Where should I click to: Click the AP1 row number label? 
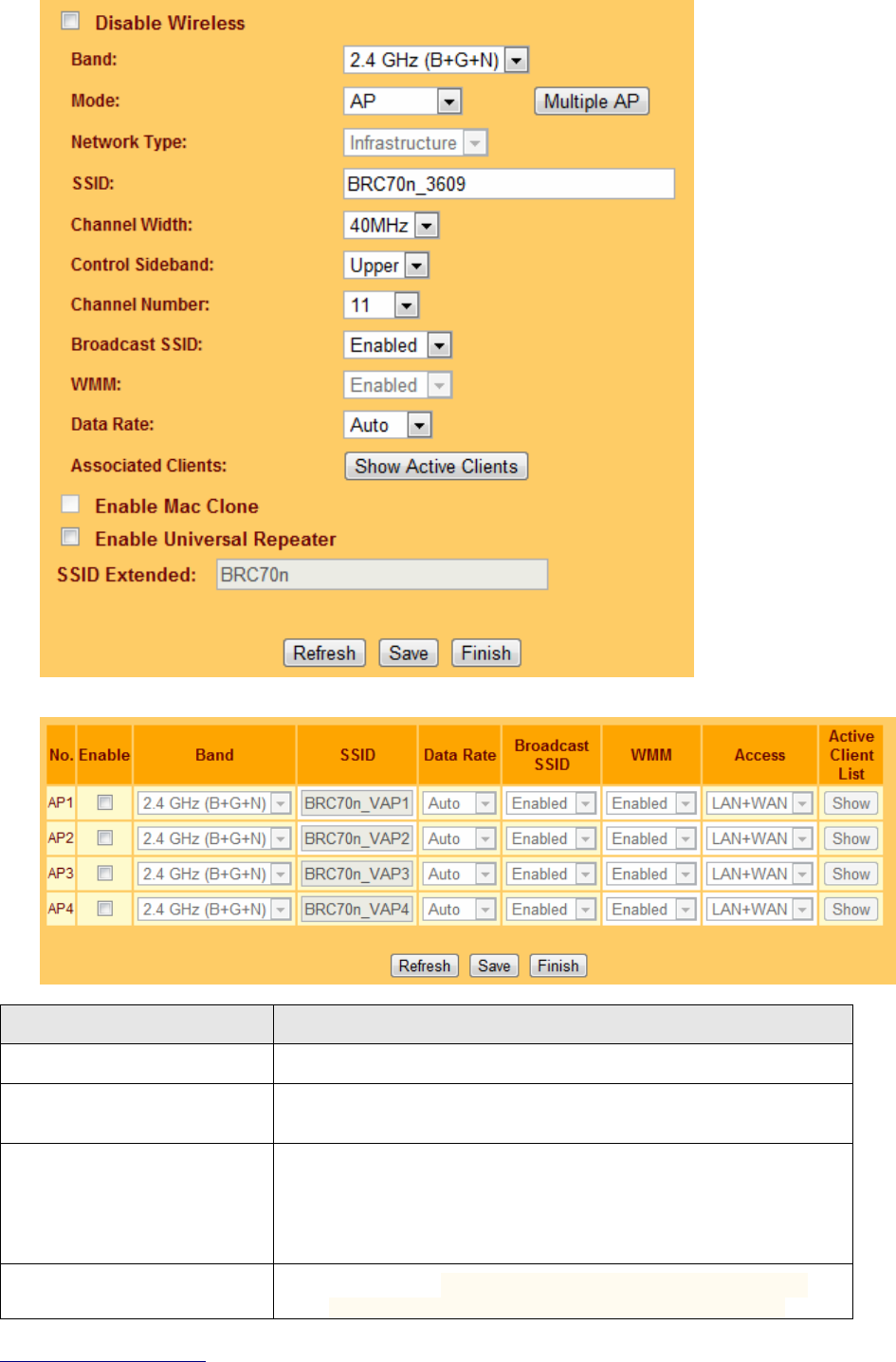click(61, 802)
